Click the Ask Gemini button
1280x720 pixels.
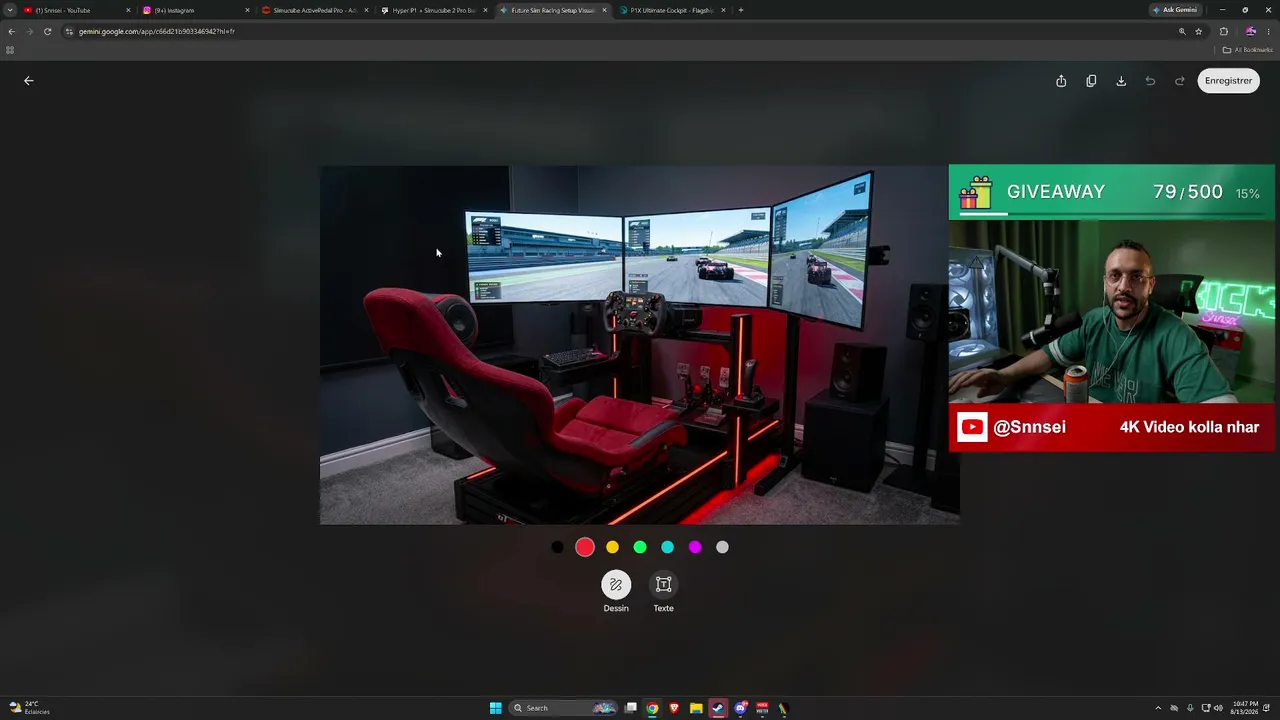click(1175, 10)
